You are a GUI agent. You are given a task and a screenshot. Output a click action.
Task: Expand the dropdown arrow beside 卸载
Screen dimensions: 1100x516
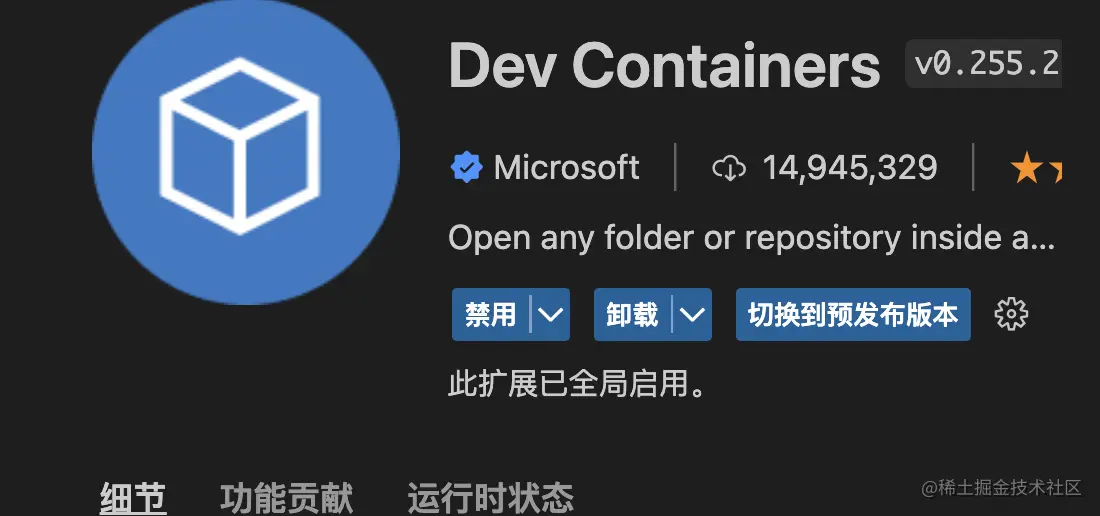(692, 315)
